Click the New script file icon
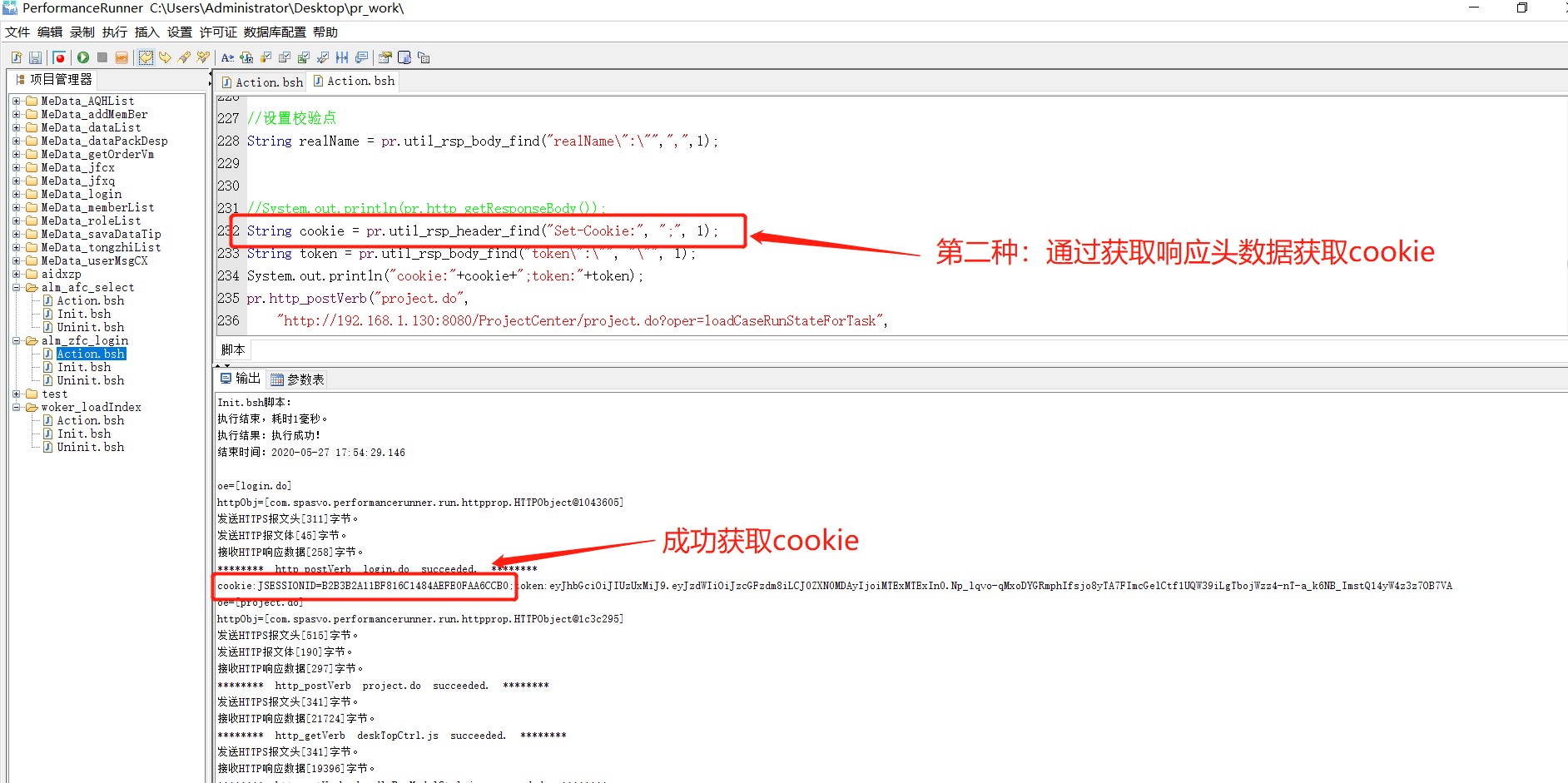The height and width of the screenshot is (783, 1568). [x=17, y=57]
